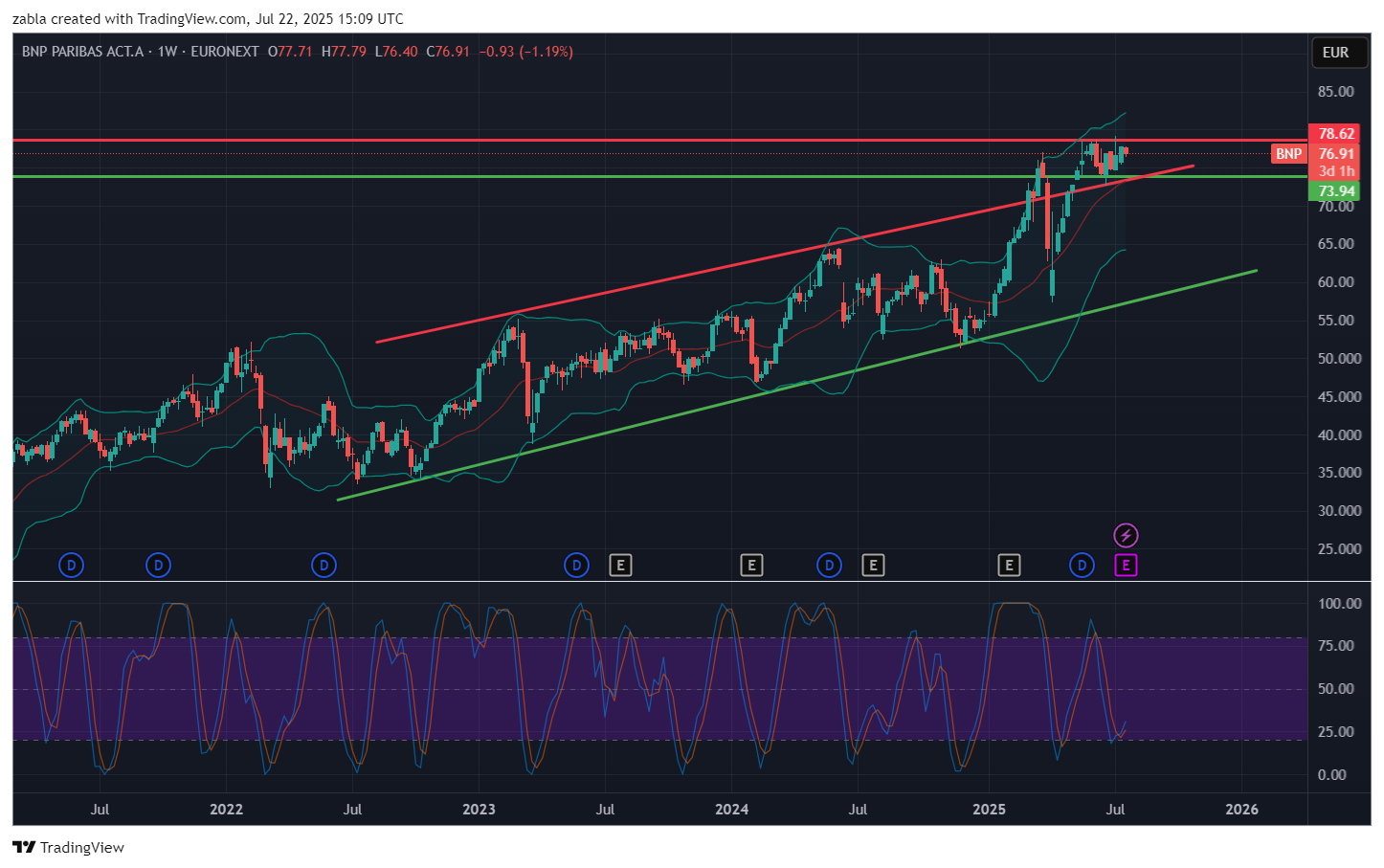This screenshot has width=1384, height=868.
Task: Open the earnings E marker in early 2025
Action: tap(1009, 566)
